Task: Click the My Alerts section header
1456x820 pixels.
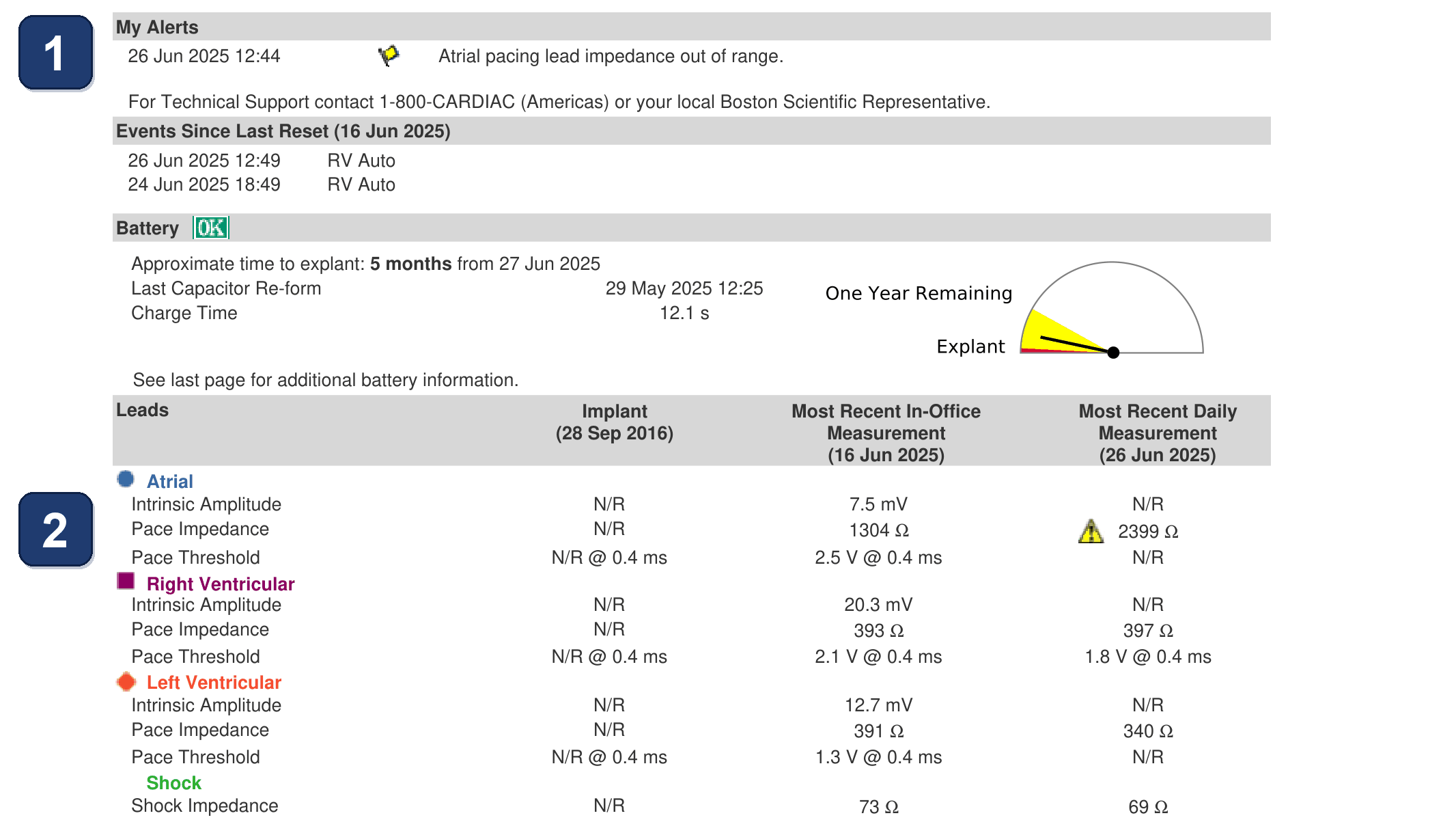Action: tap(691, 27)
